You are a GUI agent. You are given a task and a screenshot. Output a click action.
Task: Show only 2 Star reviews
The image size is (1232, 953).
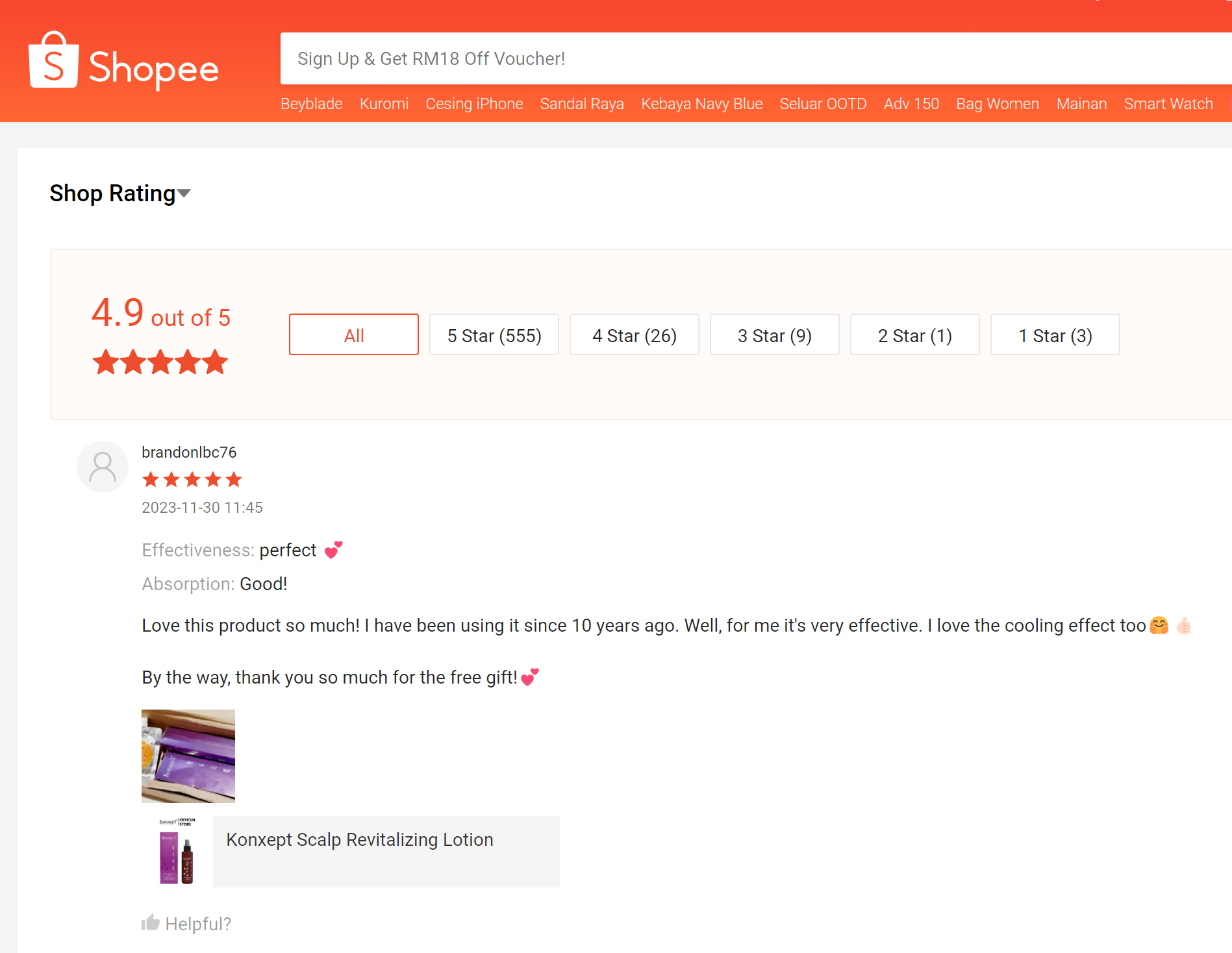coord(914,335)
